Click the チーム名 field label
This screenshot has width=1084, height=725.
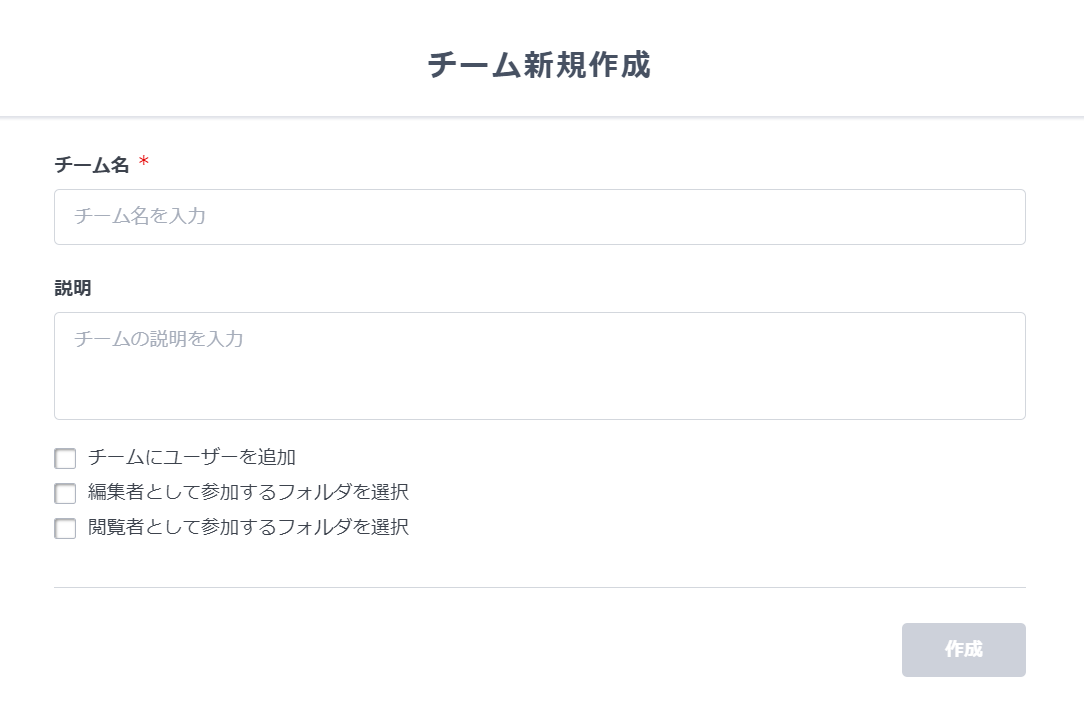tap(92, 166)
